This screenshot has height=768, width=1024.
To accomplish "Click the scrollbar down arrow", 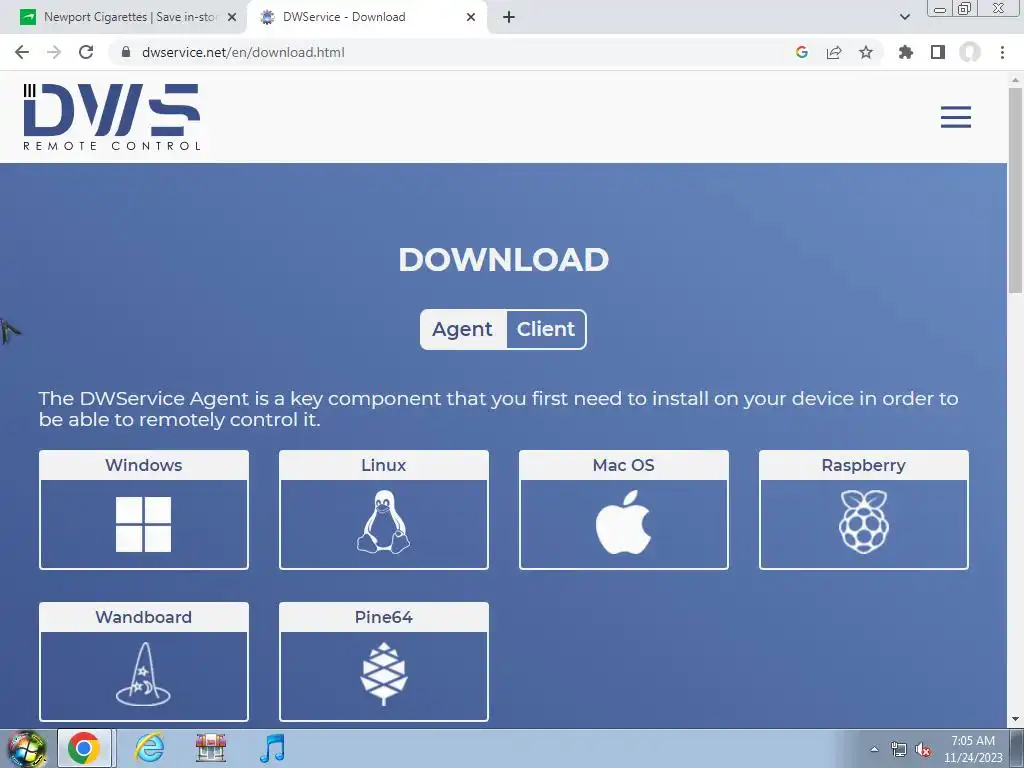I will [x=1015, y=720].
